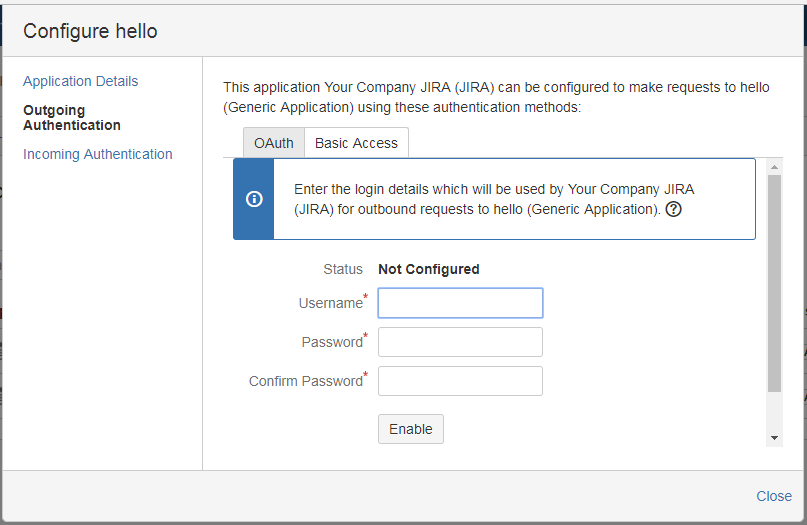807x525 pixels.
Task: Select the Basic Access tab
Action: click(x=356, y=143)
